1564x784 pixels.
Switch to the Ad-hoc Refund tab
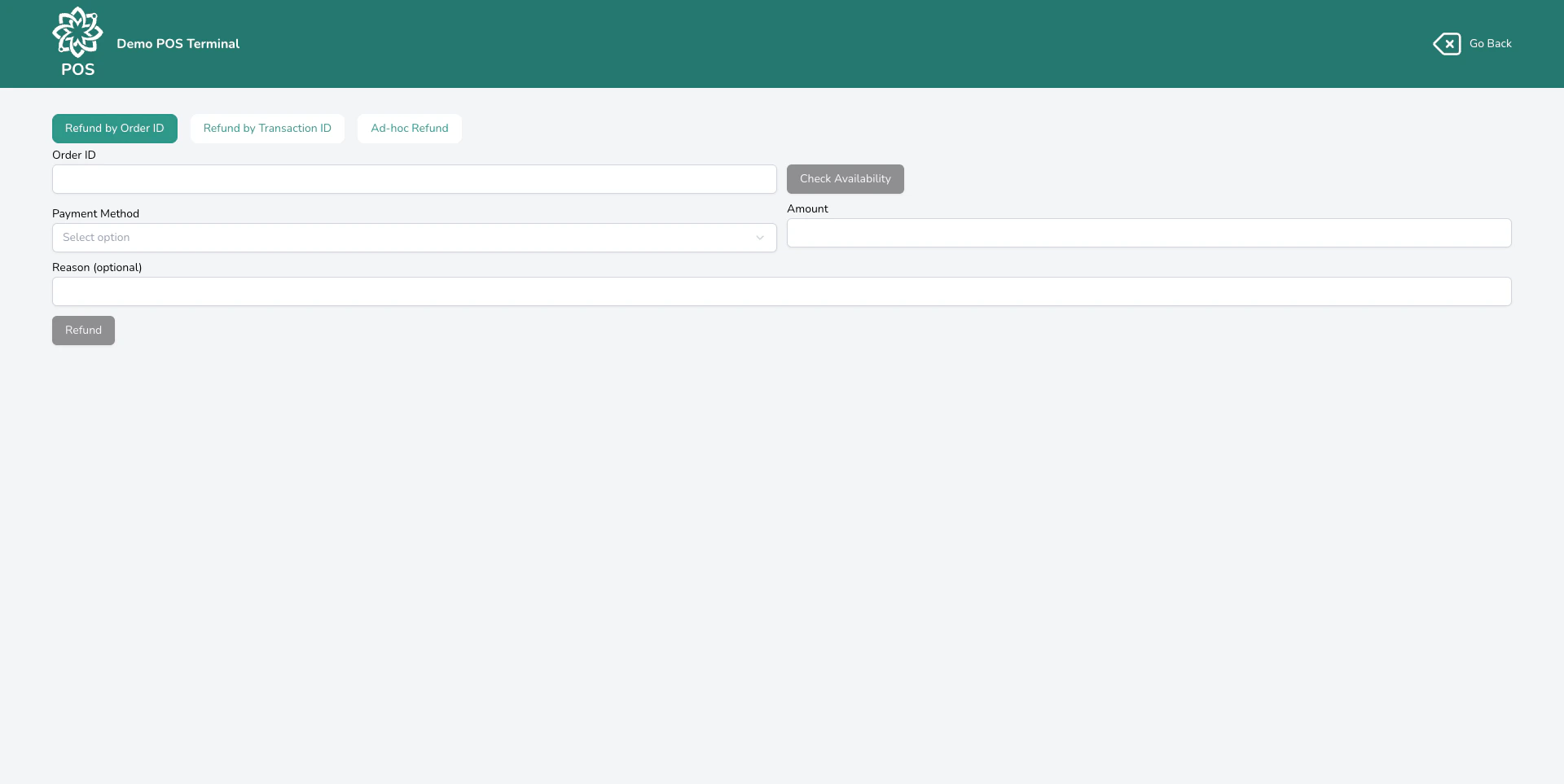[409, 128]
